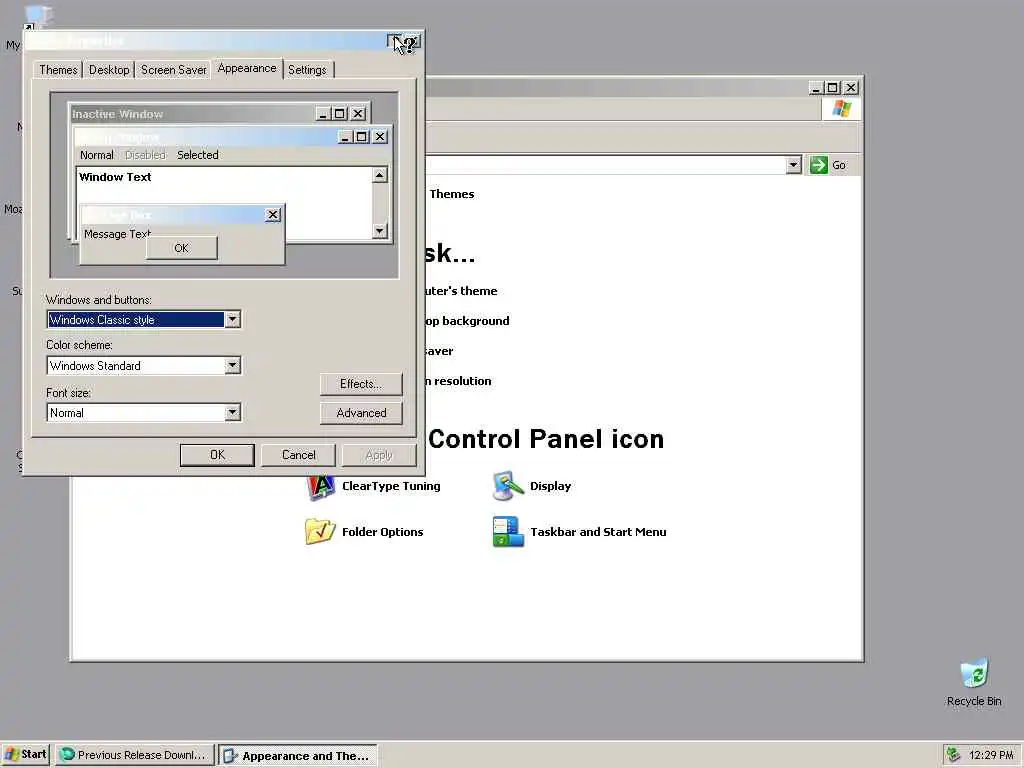
Task: Click the partially visible background task link
Action: (x=467, y=321)
